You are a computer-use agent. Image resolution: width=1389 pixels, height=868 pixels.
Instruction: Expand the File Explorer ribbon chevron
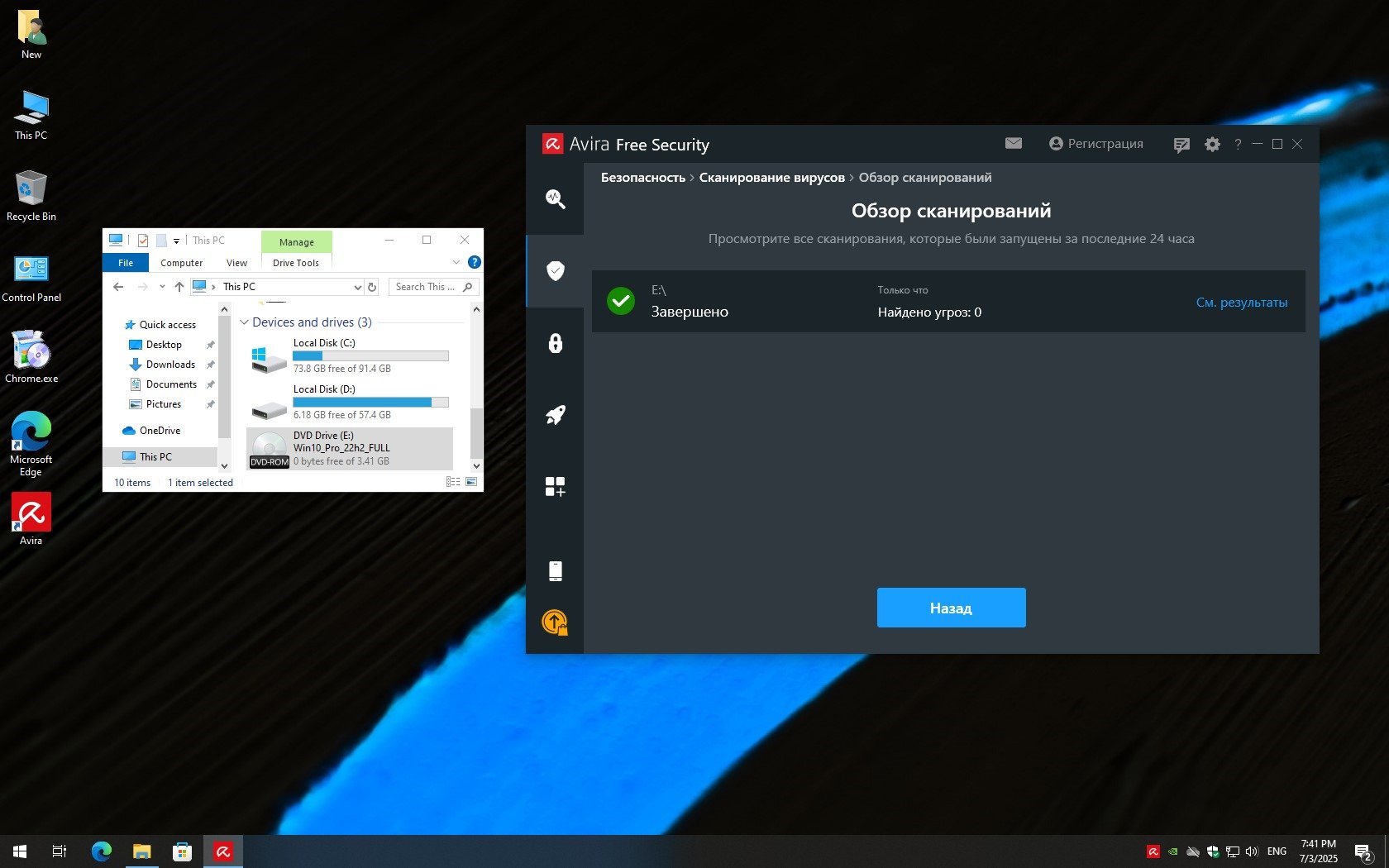point(456,263)
